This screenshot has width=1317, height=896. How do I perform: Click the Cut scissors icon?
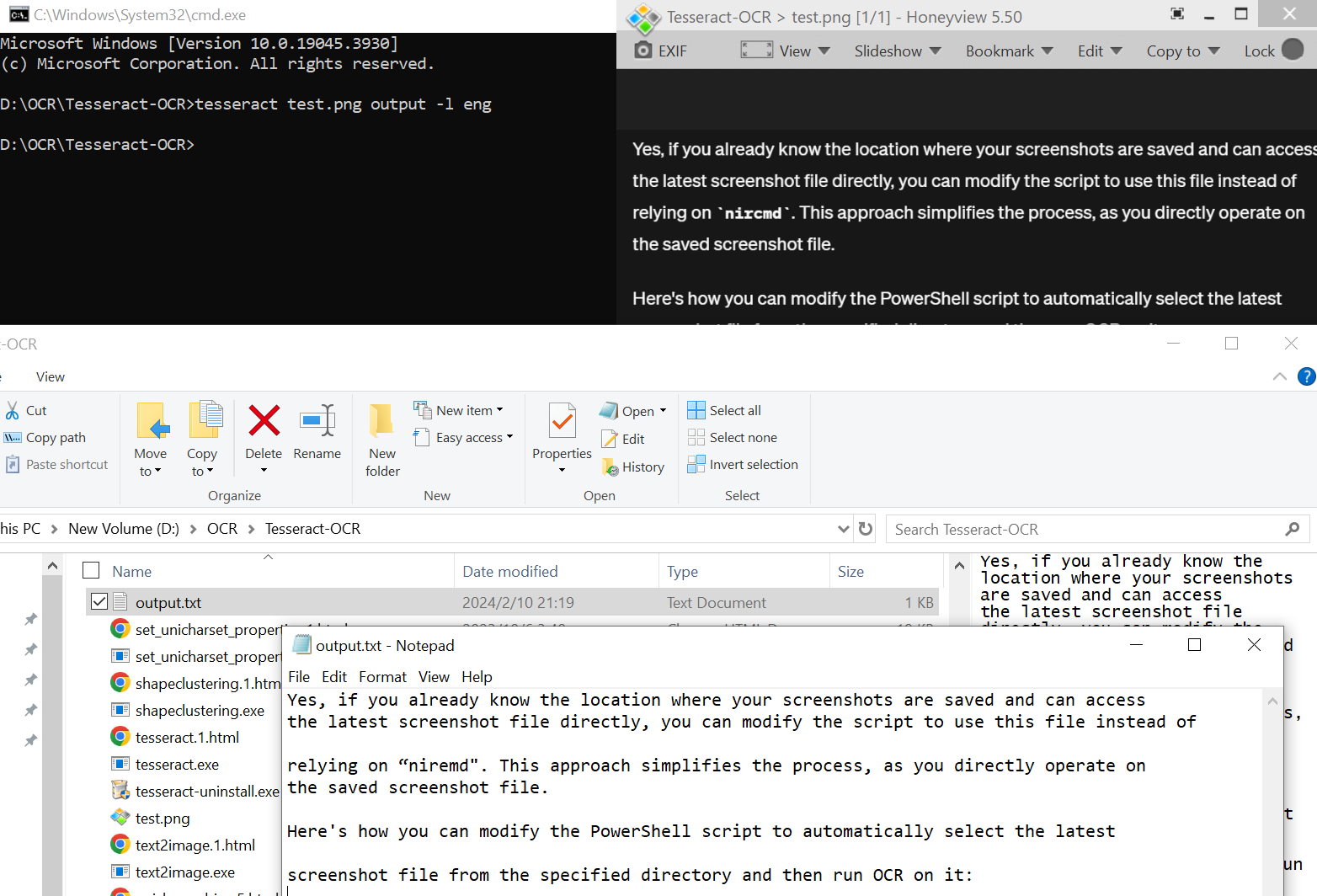tap(13, 411)
